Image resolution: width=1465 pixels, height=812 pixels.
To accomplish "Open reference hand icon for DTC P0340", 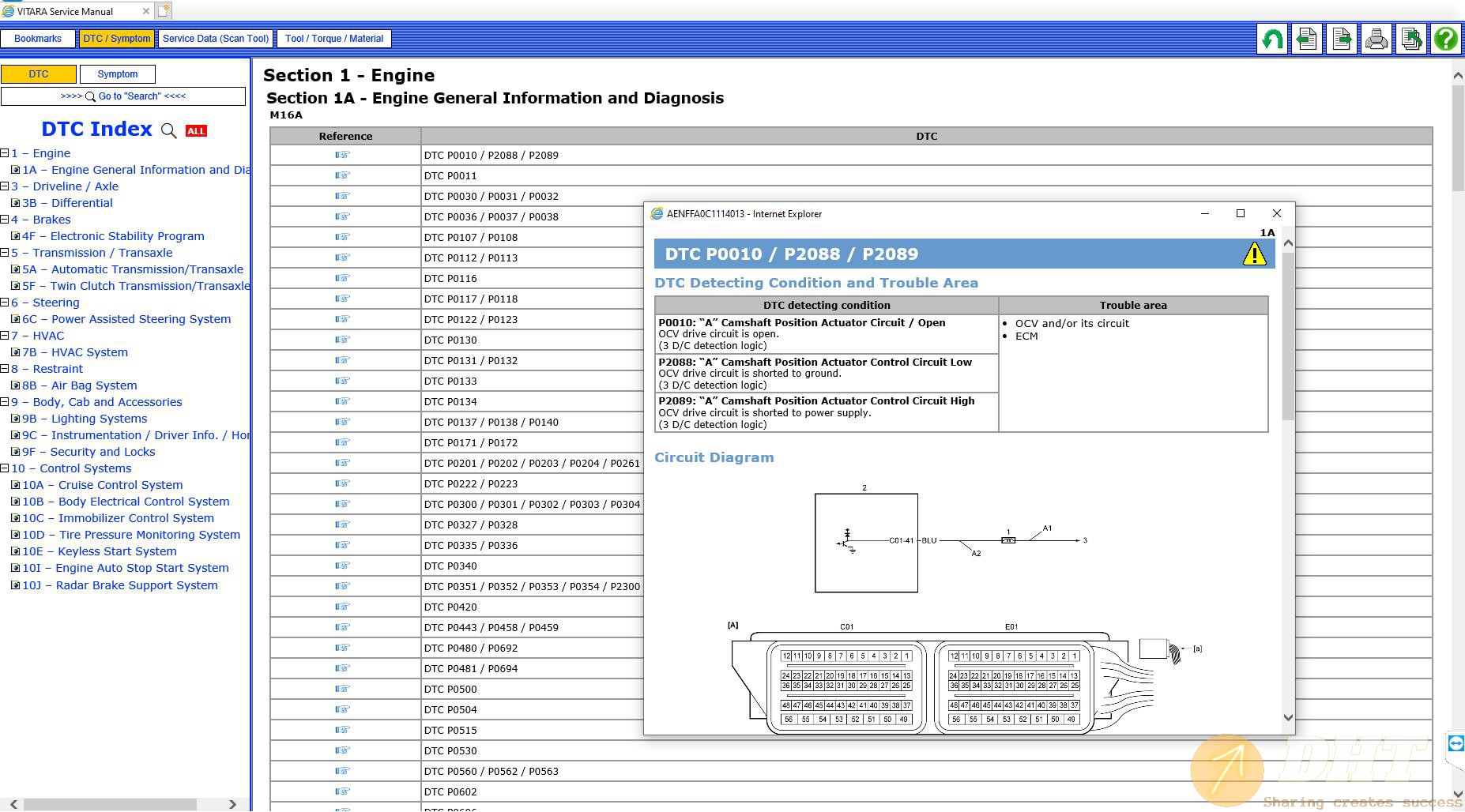I will click(x=342, y=566).
